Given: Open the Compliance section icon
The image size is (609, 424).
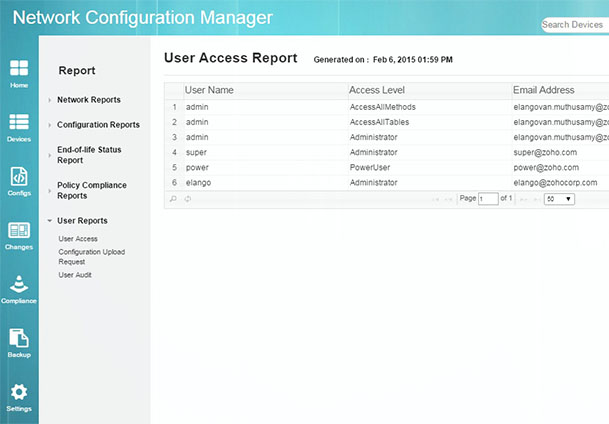Looking at the screenshot, I should click(x=19, y=289).
